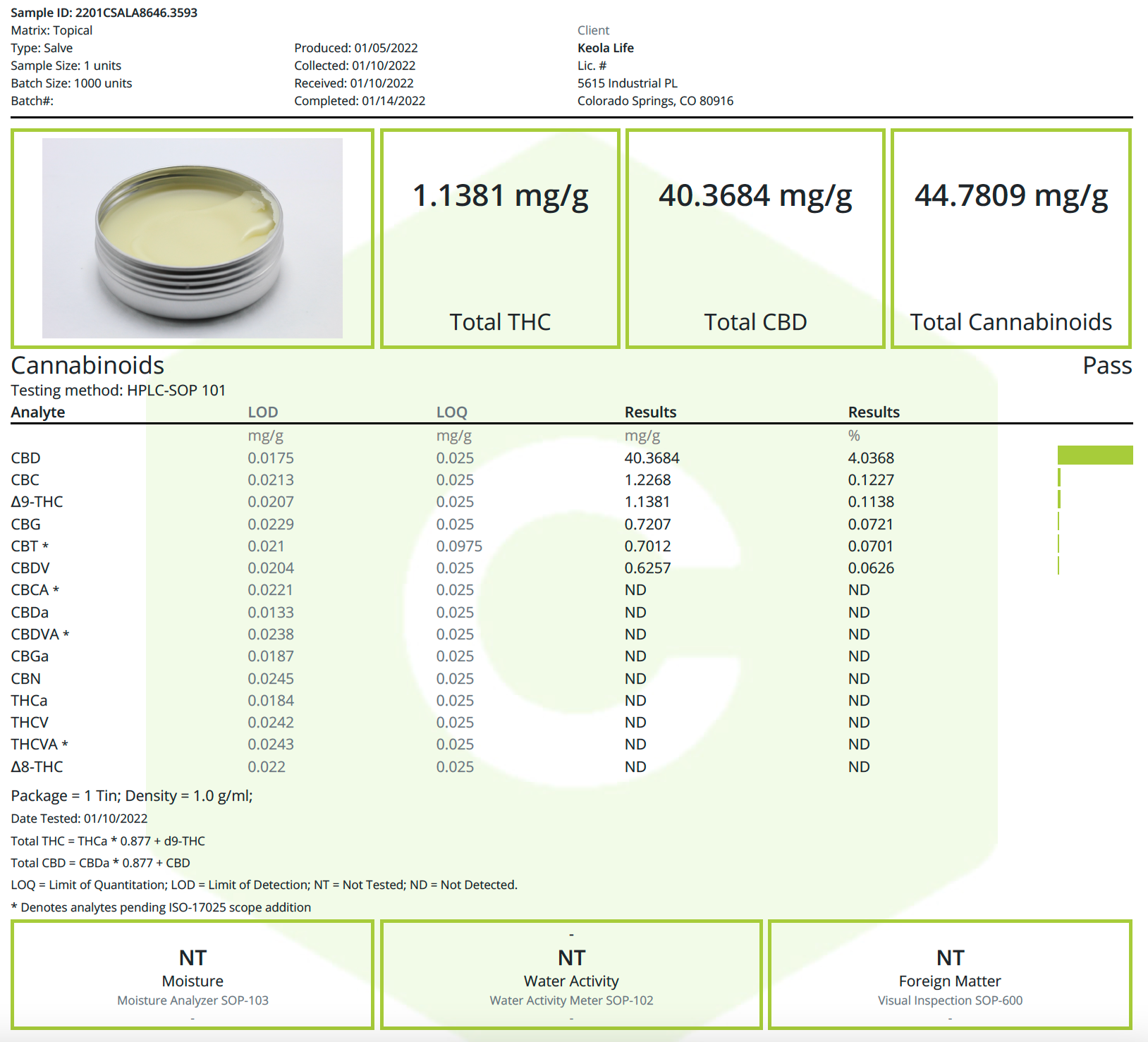
Task: Click the Total THC value 1.1381 mg/g
Action: [500, 196]
